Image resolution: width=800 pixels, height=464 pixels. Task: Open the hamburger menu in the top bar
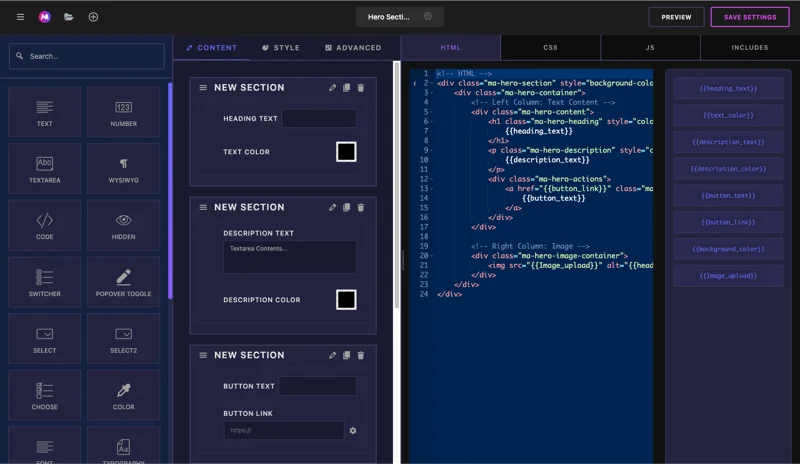(20, 17)
